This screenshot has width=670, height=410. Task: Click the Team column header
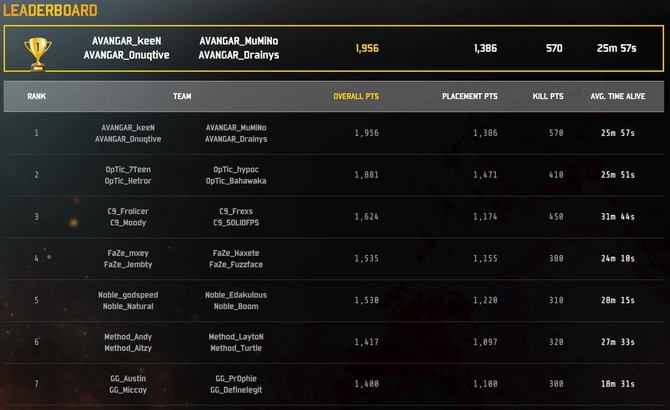(182, 97)
